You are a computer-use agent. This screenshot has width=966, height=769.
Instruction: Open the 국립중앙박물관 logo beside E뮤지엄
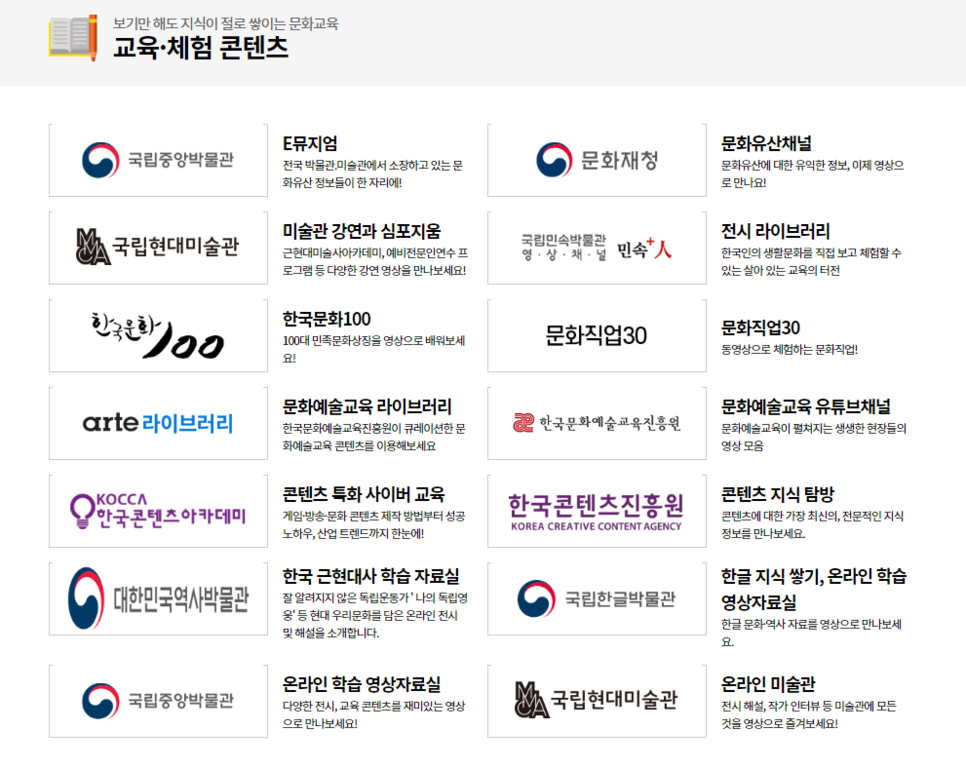(x=158, y=160)
